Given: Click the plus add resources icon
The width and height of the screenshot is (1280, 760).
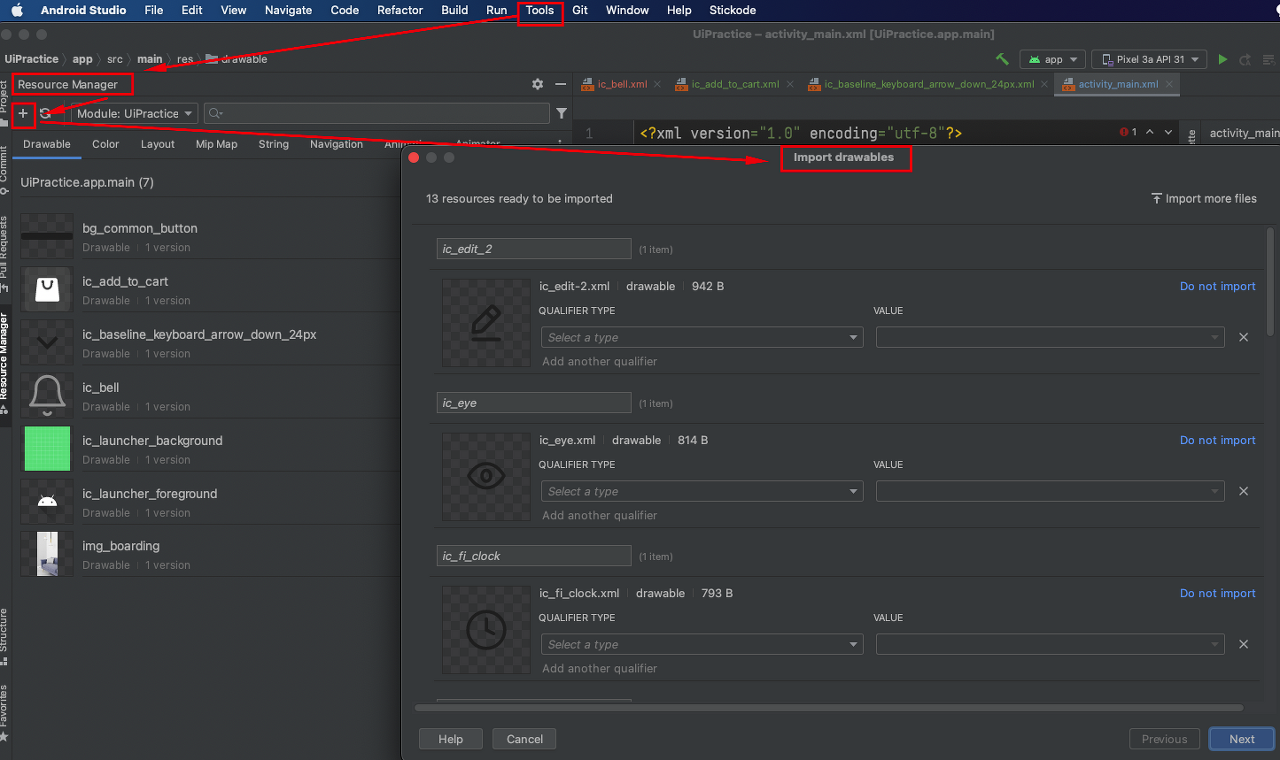Looking at the screenshot, I should point(23,113).
